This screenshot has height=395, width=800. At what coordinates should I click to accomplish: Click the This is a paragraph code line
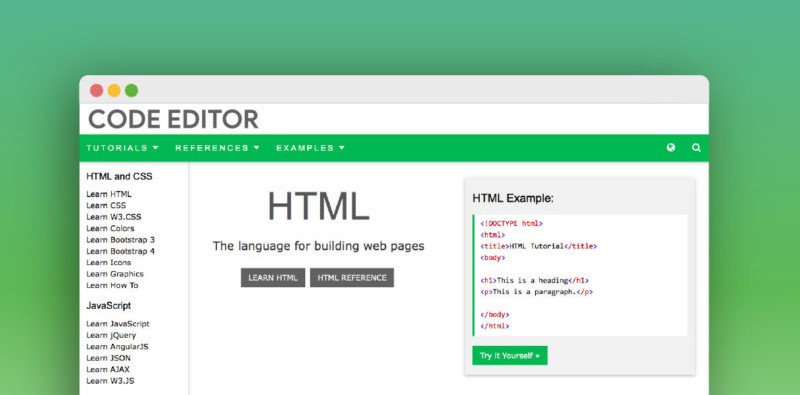coord(536,292)
